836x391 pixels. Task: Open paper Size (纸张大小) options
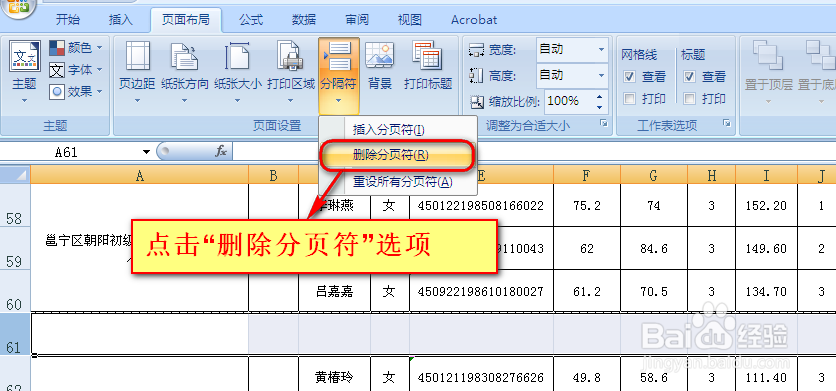click(238, 71)
